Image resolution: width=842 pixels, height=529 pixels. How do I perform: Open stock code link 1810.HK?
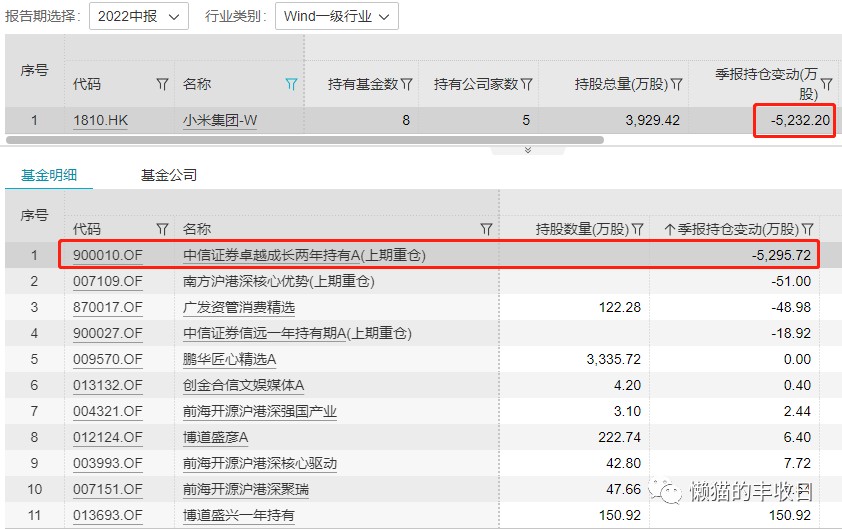coord(100,120)
